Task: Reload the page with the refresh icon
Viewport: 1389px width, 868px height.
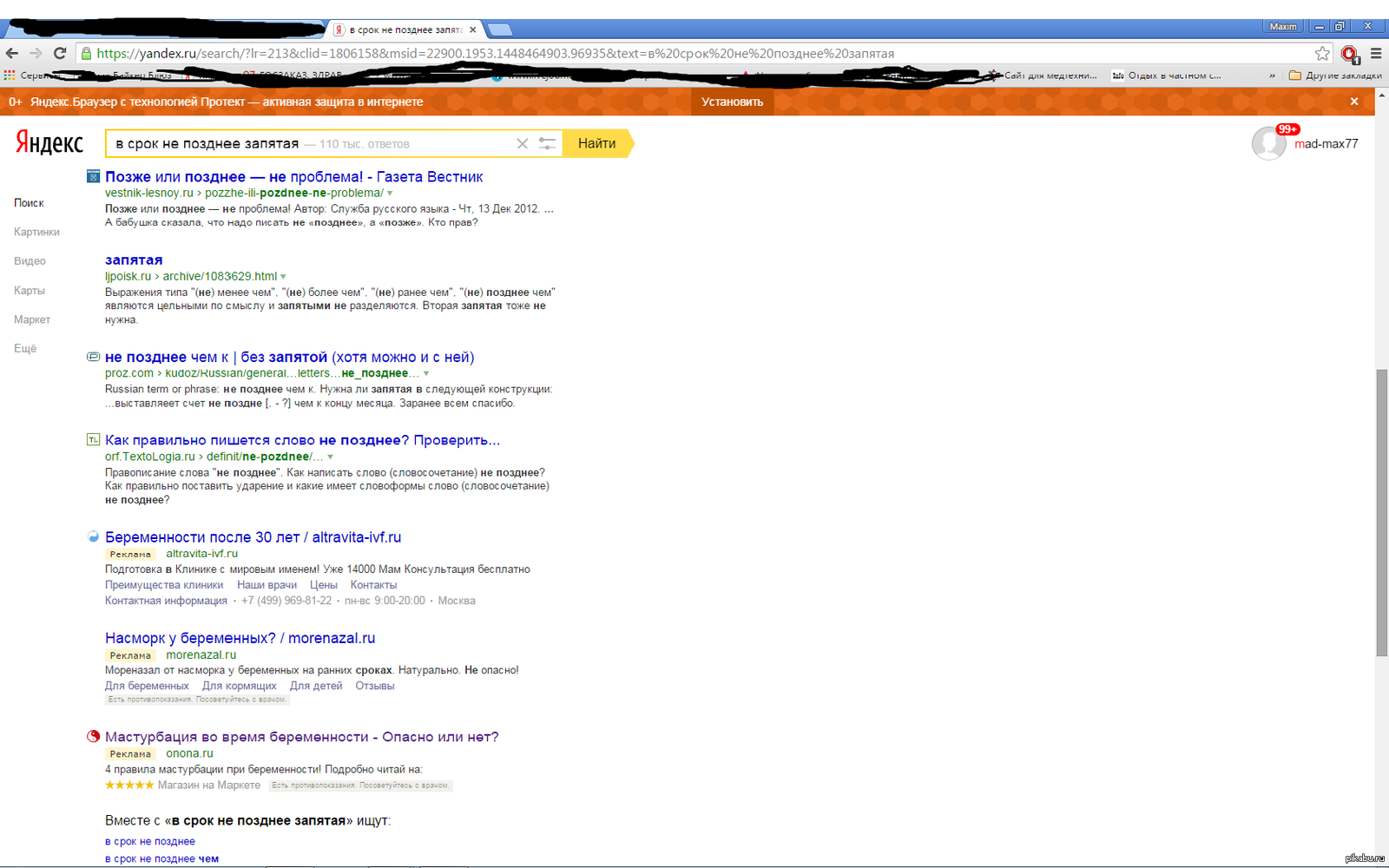Action: (60, 54)
